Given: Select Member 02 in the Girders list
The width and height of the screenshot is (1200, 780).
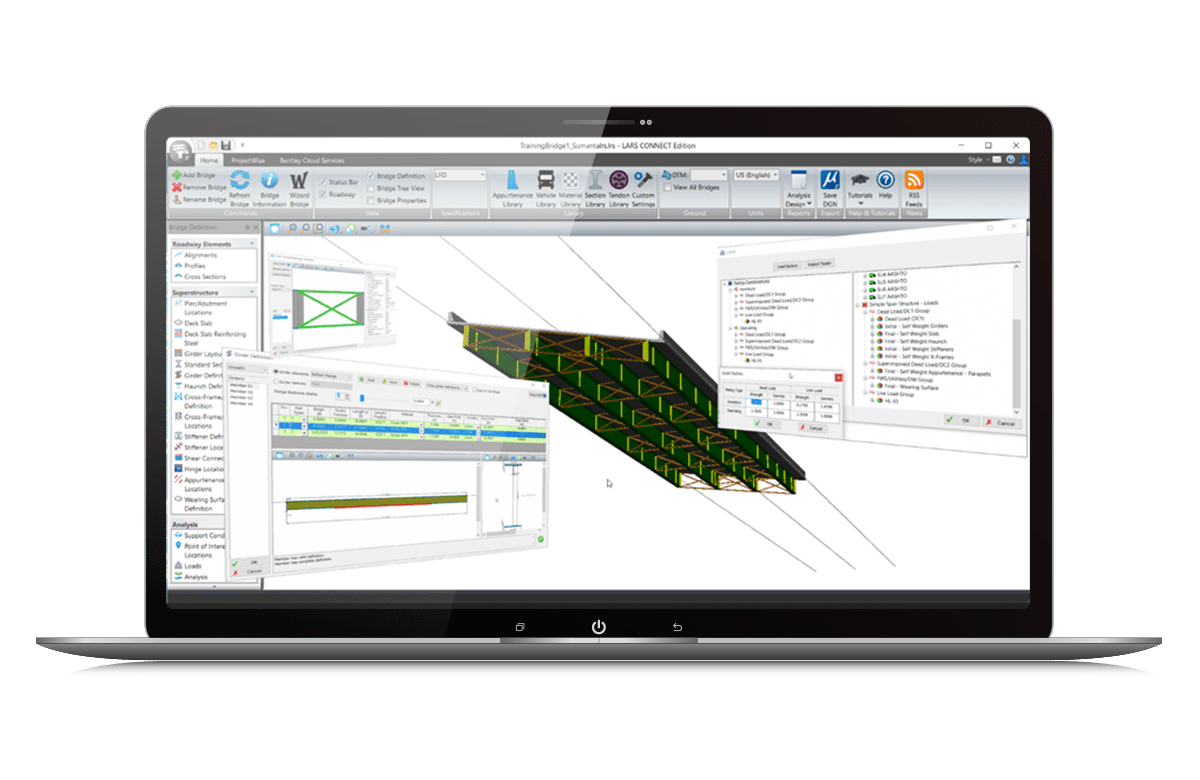Looking at the screenshot, I should pyautogui.click(x=239, y=391).
